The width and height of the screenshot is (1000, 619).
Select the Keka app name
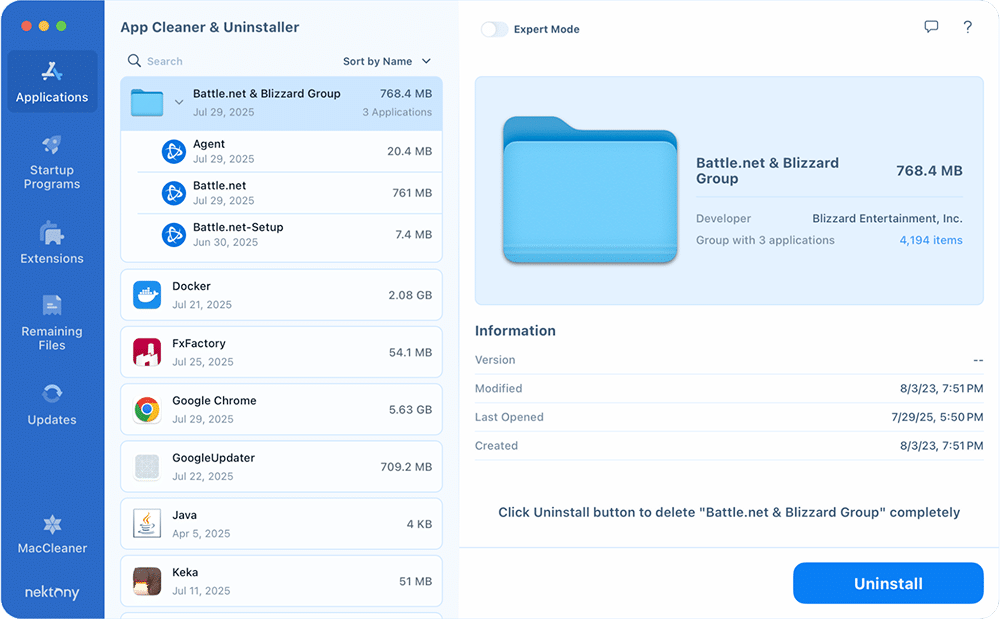click(x=185, y=572)
